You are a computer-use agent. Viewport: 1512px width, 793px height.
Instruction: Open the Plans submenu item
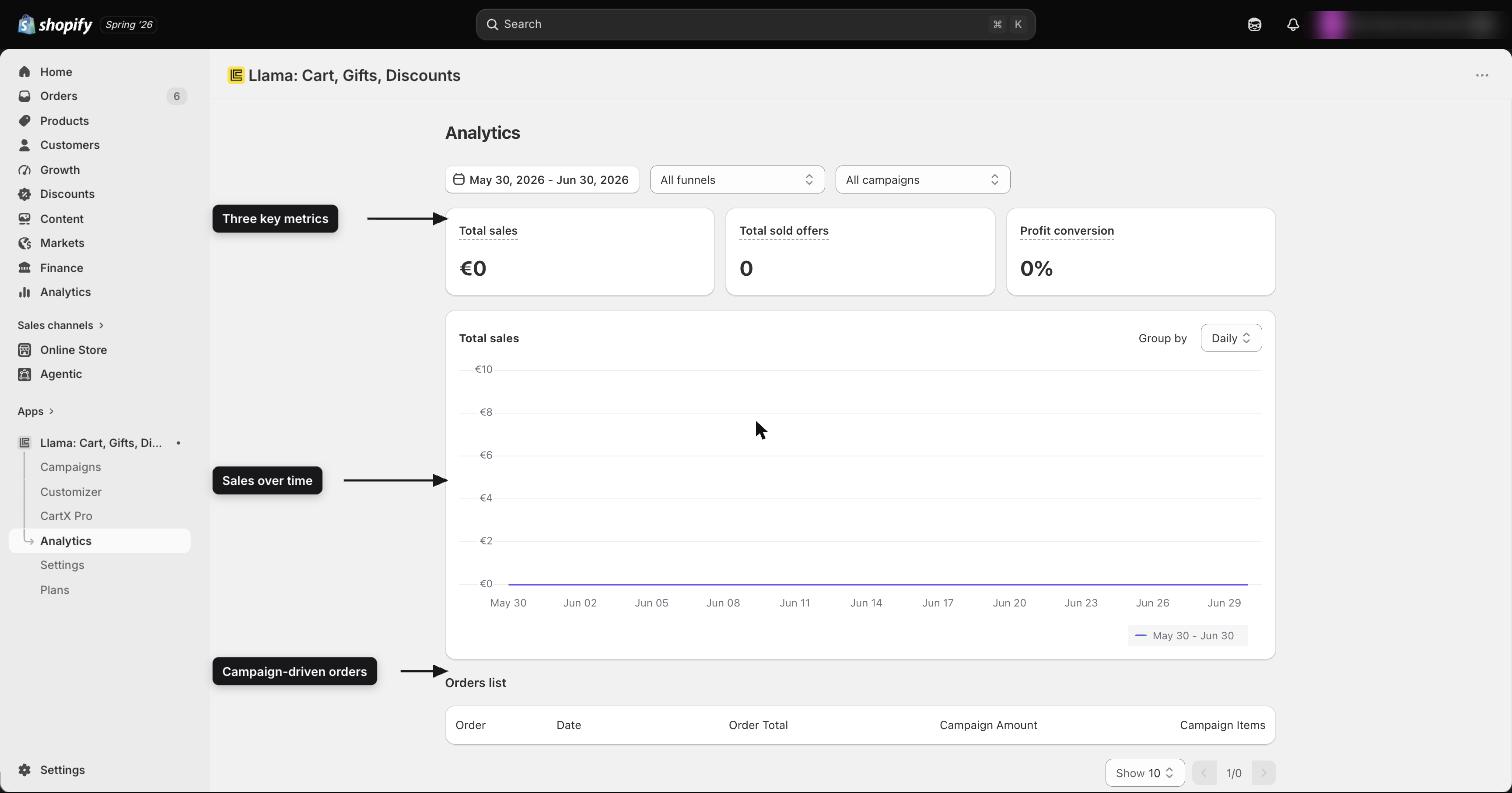[54, 590]
